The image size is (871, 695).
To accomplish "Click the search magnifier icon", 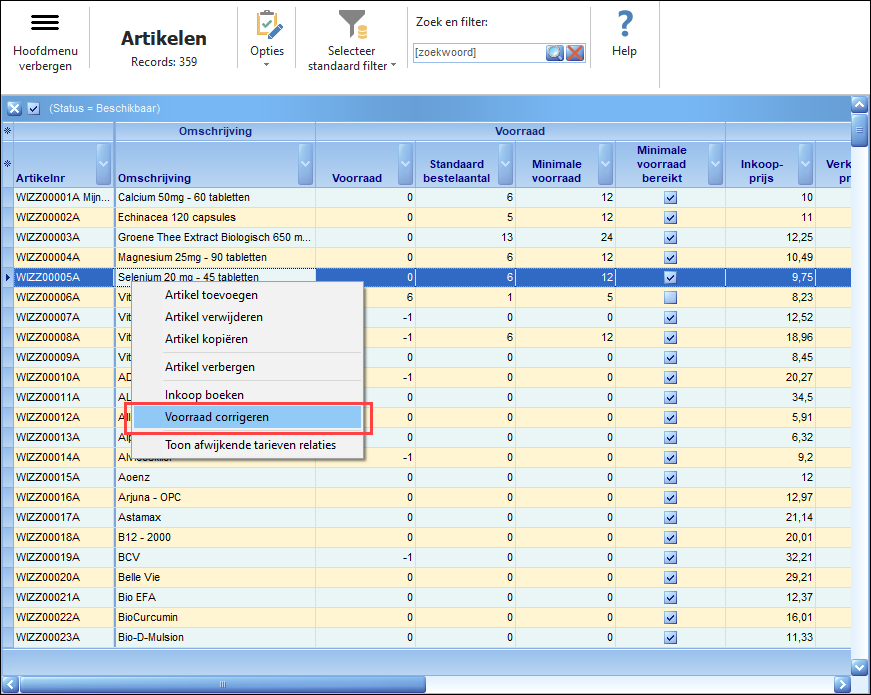I will click(554, 53).
